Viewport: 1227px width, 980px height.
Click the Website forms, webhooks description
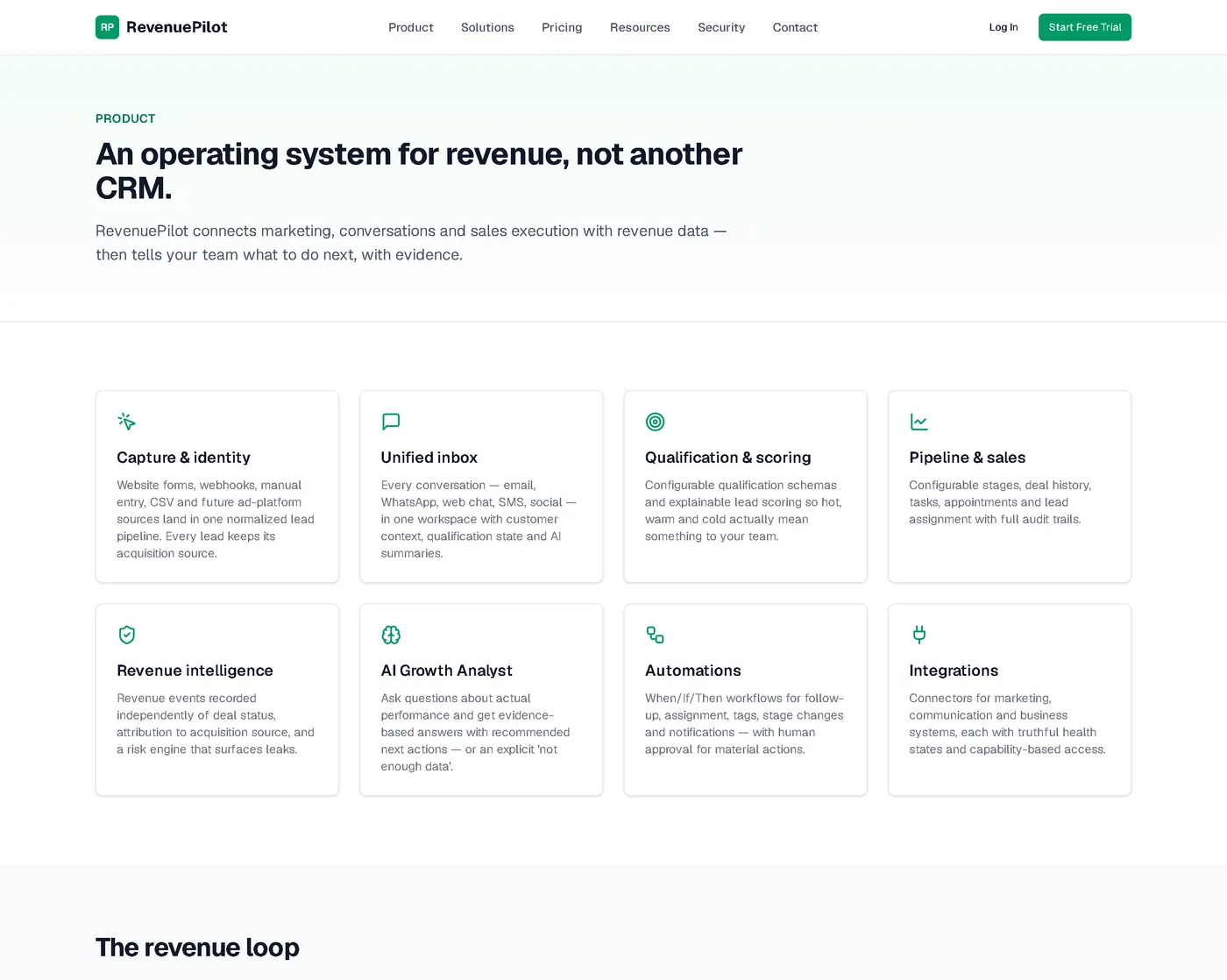pyautogui.click(x=216, y=519)
